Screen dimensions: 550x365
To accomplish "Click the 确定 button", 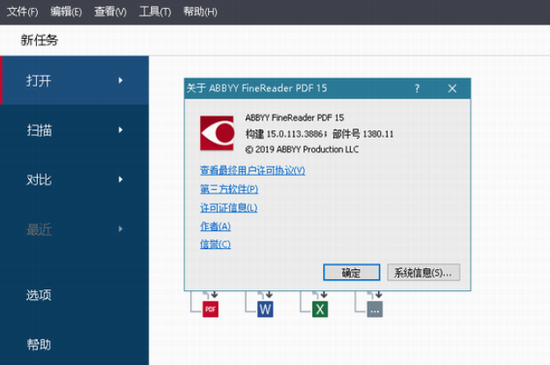I will pyautogui.click(x=351, y=272).
